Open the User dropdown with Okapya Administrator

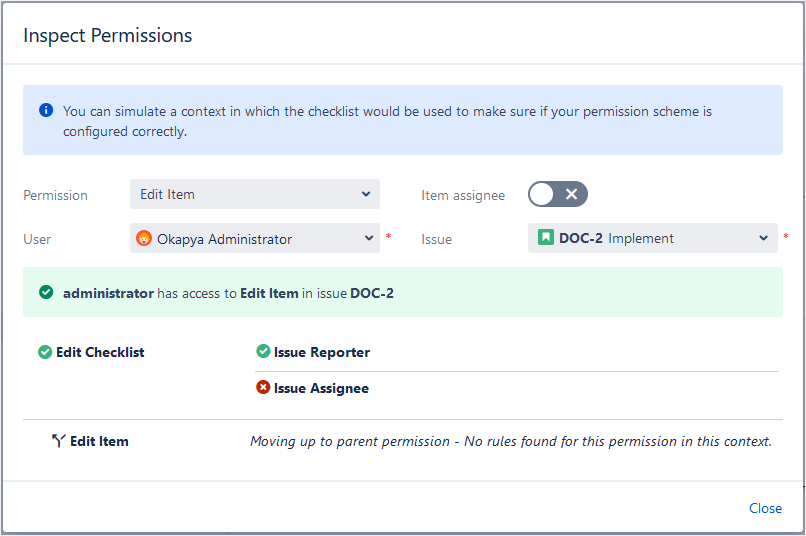click(254, 239)
